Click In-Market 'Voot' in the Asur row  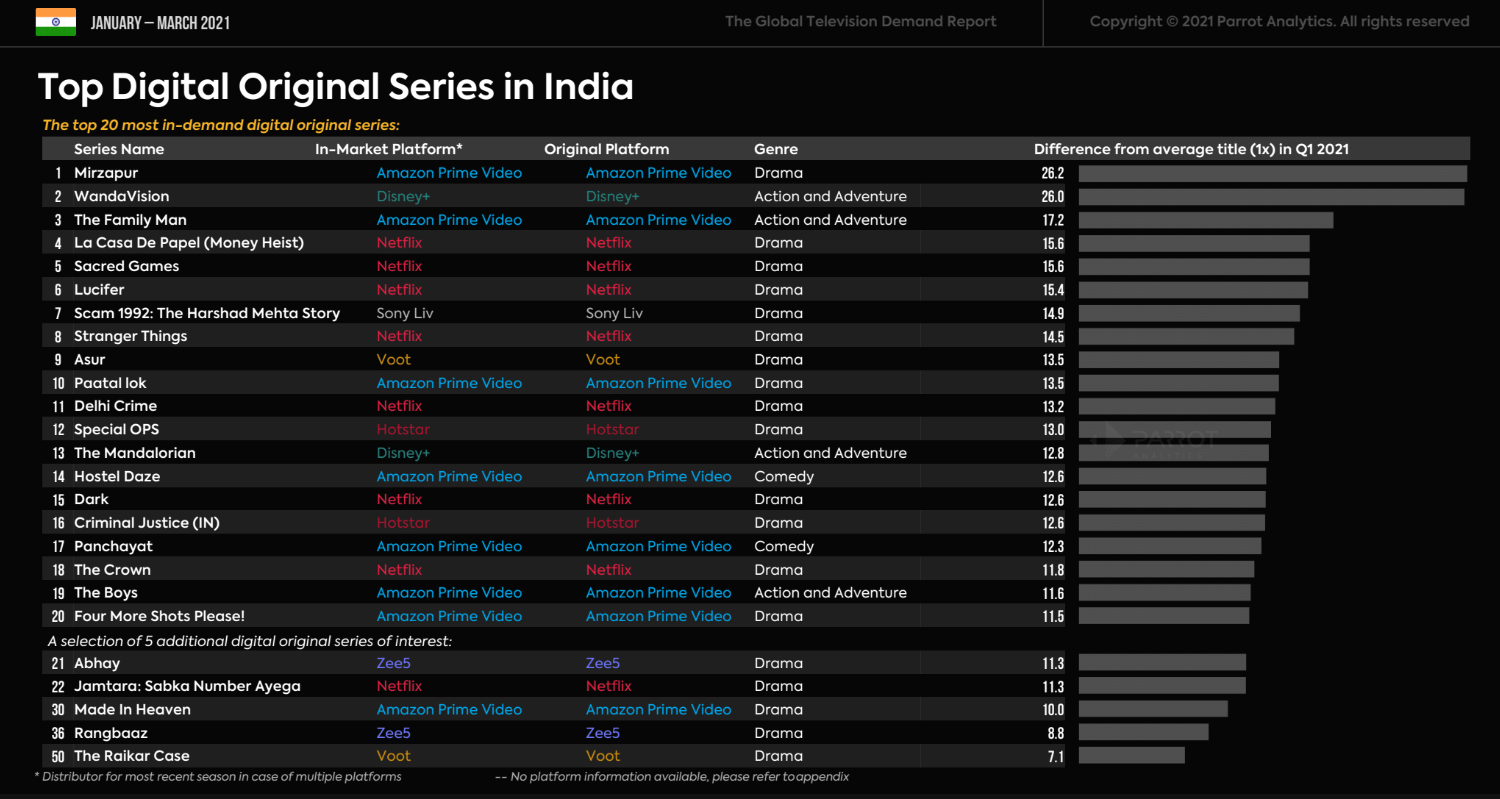point(393,360)
